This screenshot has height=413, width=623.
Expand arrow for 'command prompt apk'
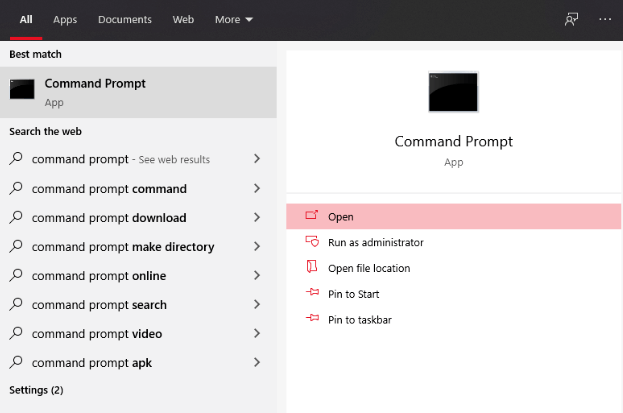pos(257,363)
